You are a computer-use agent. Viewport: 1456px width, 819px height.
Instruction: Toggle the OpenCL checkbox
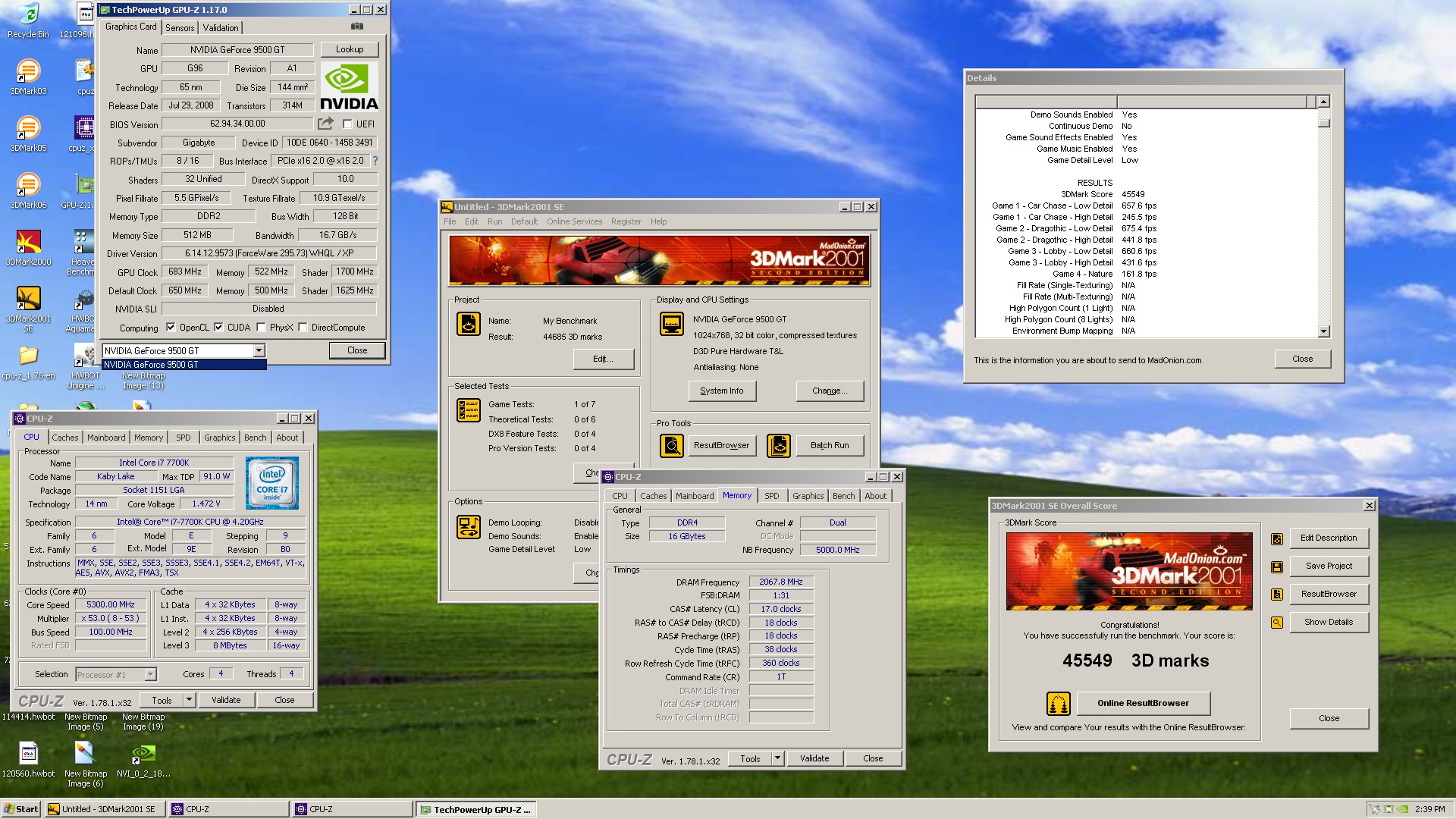[x=171, y=328]
